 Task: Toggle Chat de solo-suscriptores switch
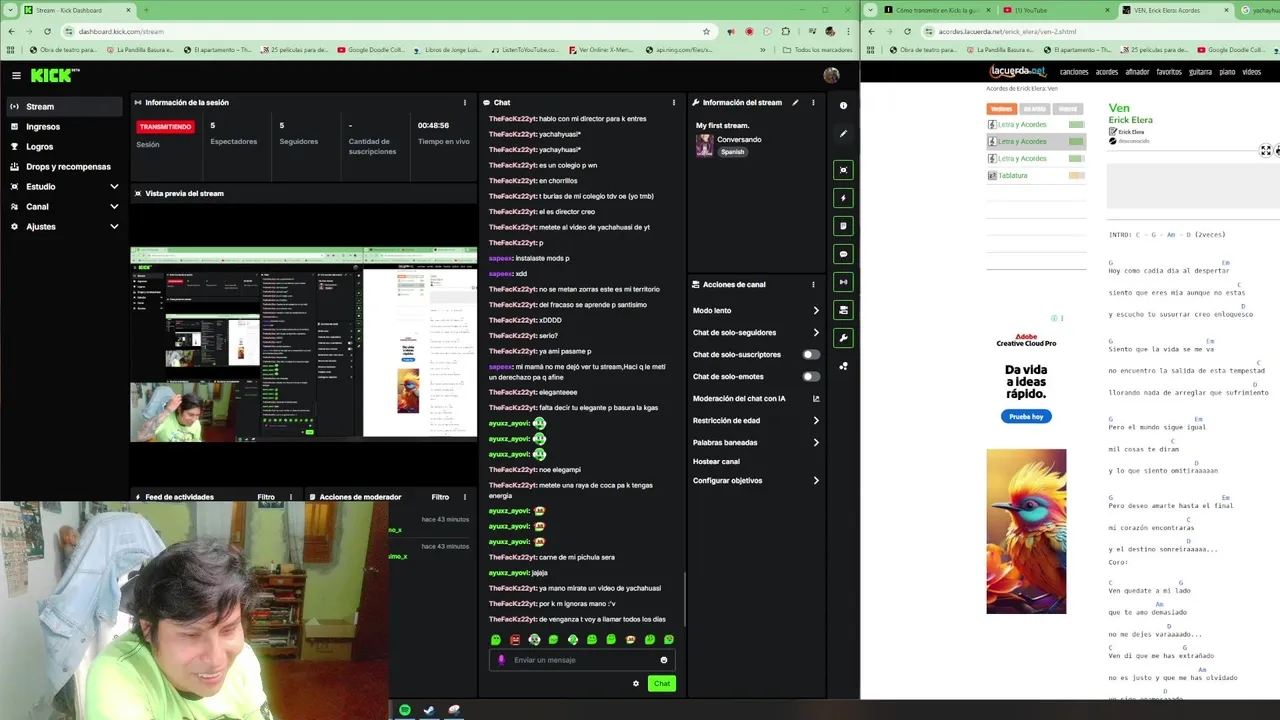810,354
